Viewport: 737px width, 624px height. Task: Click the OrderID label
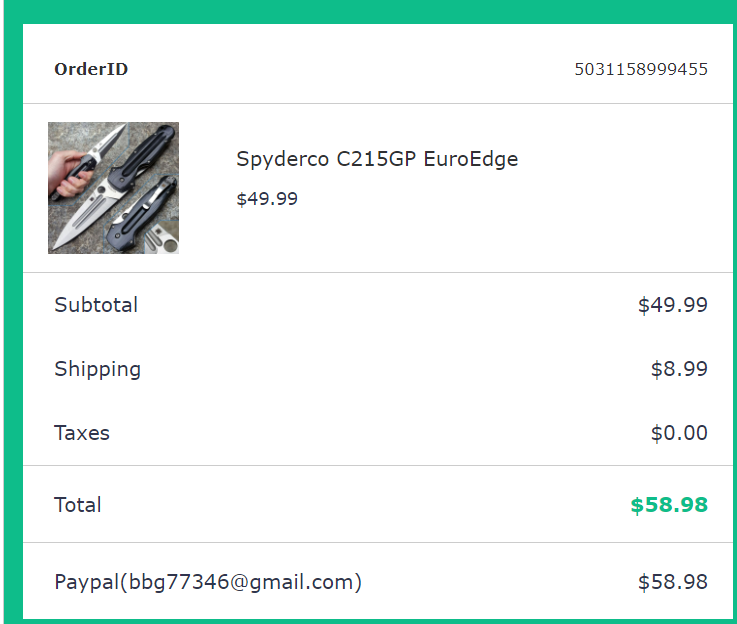[x=91, y=69]
